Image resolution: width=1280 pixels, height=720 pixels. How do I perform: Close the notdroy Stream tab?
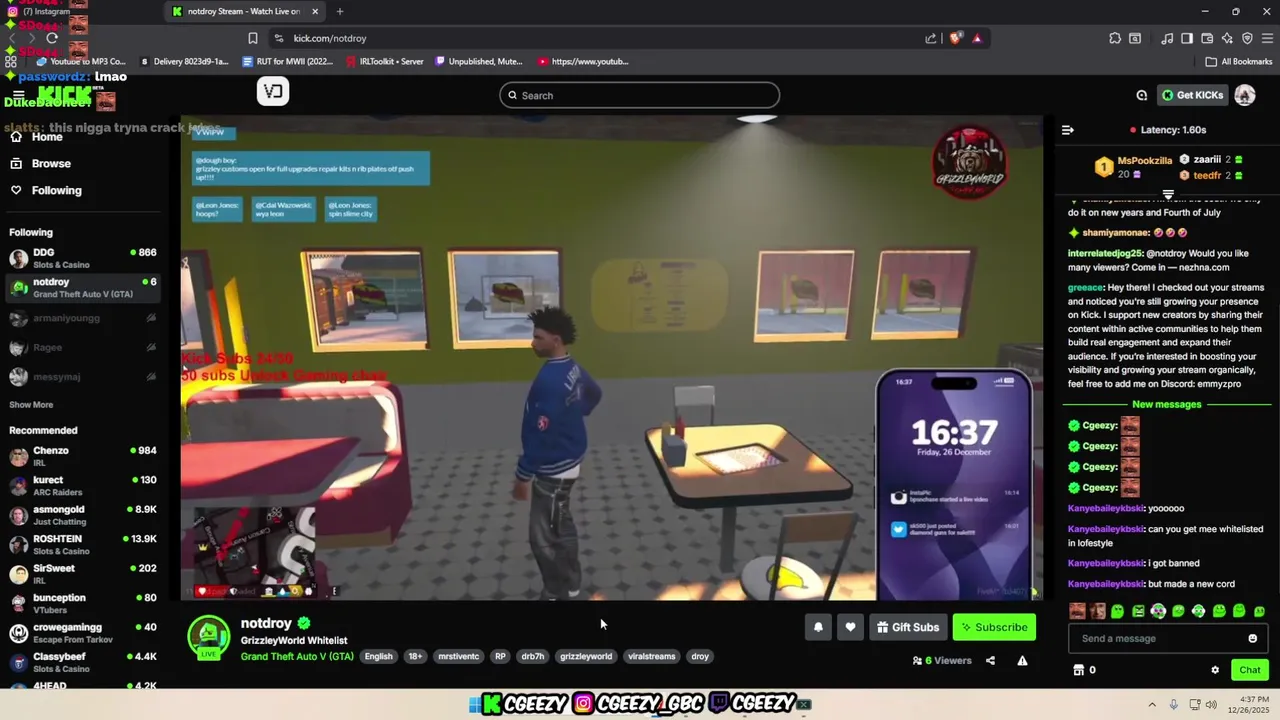(315, 11)
